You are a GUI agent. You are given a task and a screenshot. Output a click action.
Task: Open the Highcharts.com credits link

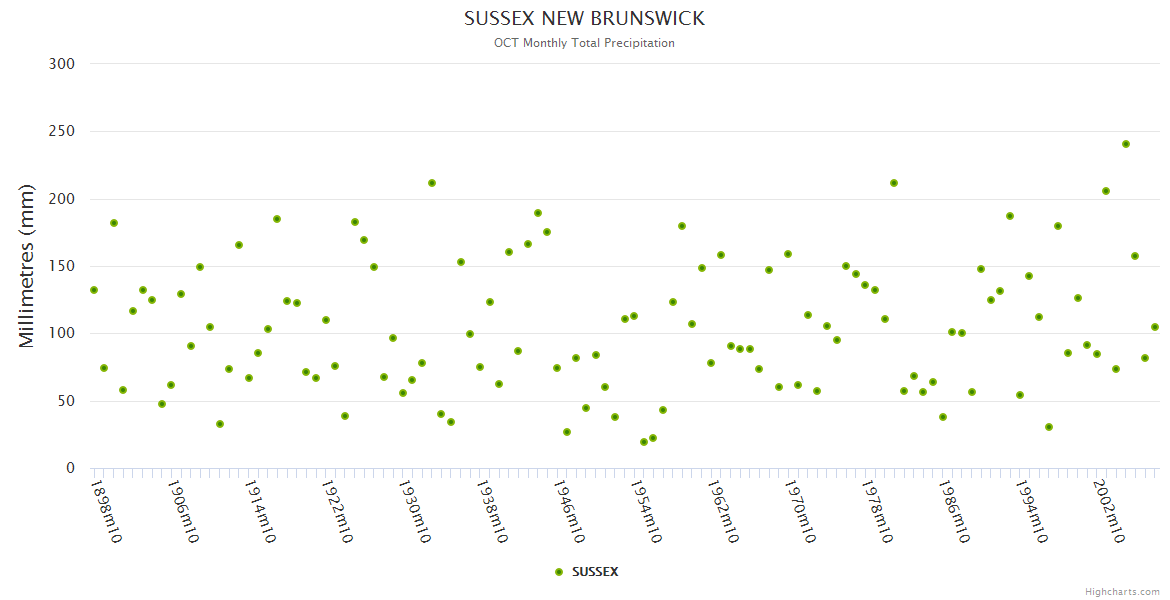coord(1122,592)
